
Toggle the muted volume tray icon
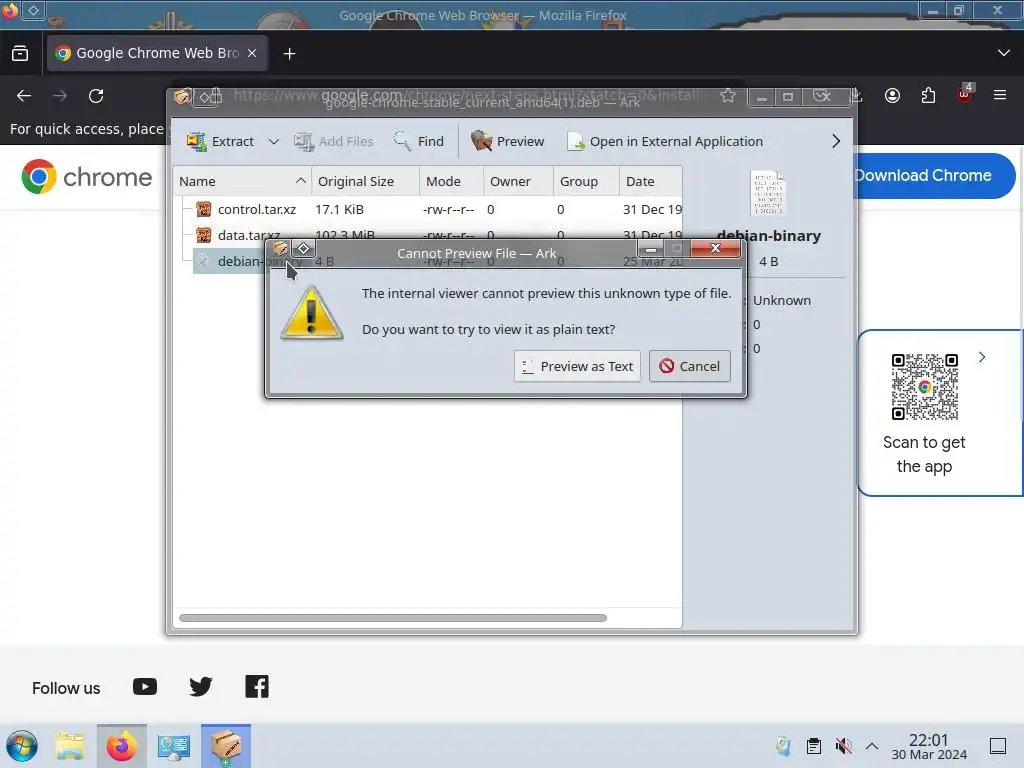point(843,746)
